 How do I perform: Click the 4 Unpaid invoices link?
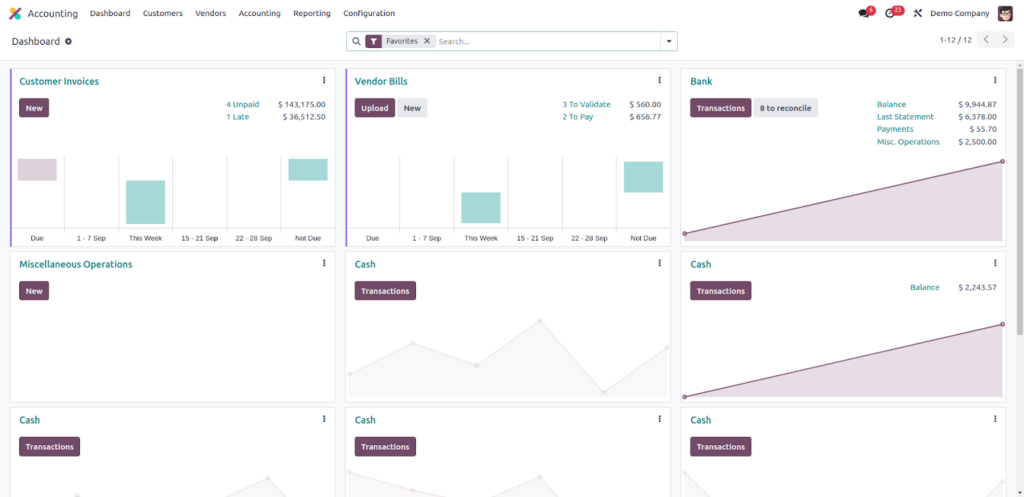(242, 104)
